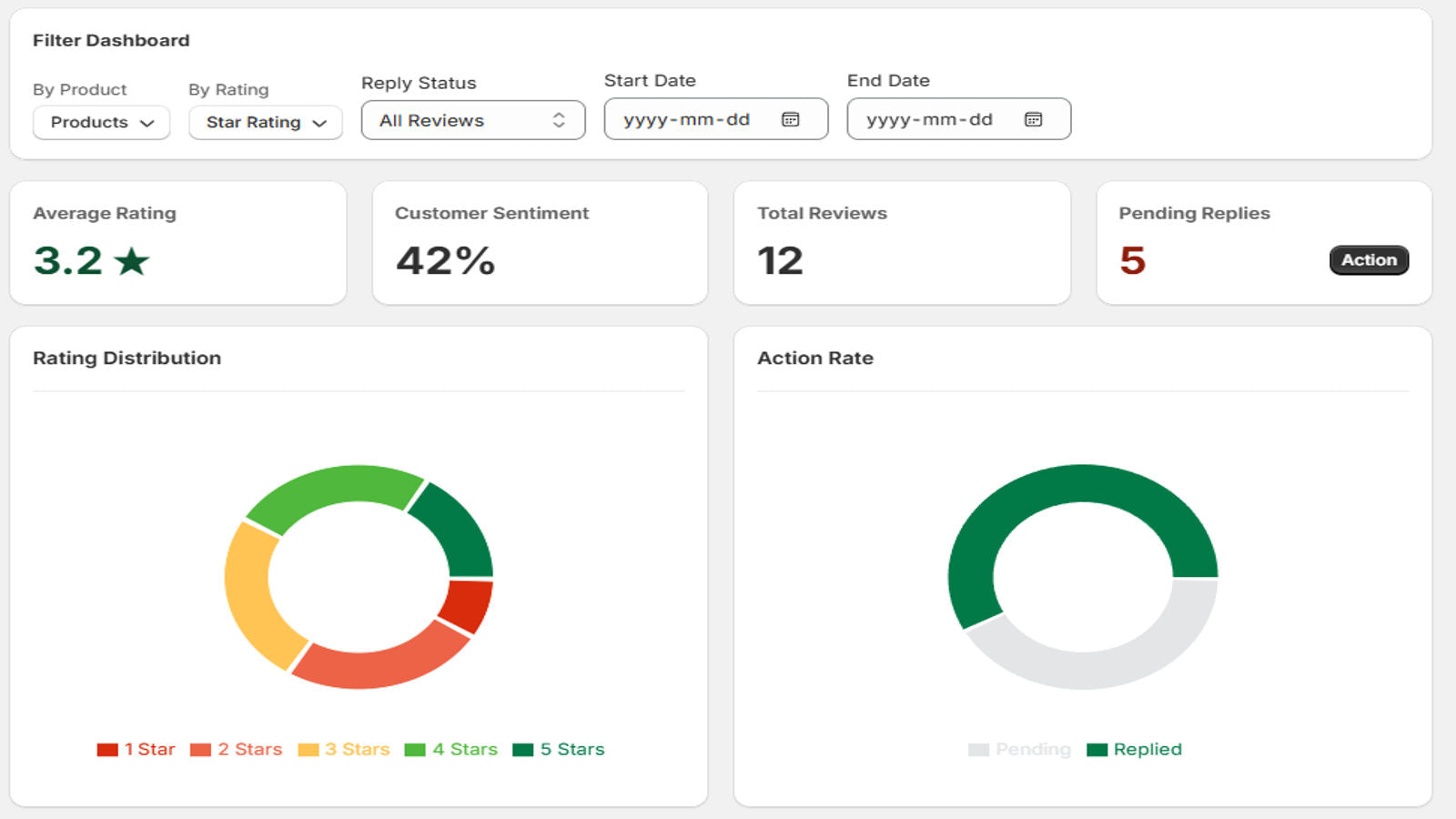Open the End Date calendar picker icon
This screenshot has height=819, width=1456.
point(1033,119)
